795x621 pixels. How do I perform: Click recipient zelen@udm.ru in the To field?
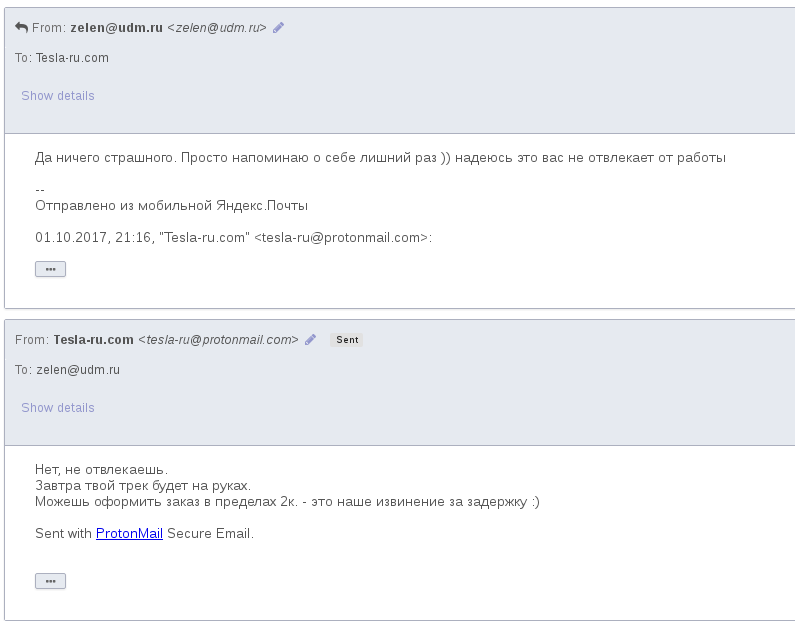[x=78, y=370]
